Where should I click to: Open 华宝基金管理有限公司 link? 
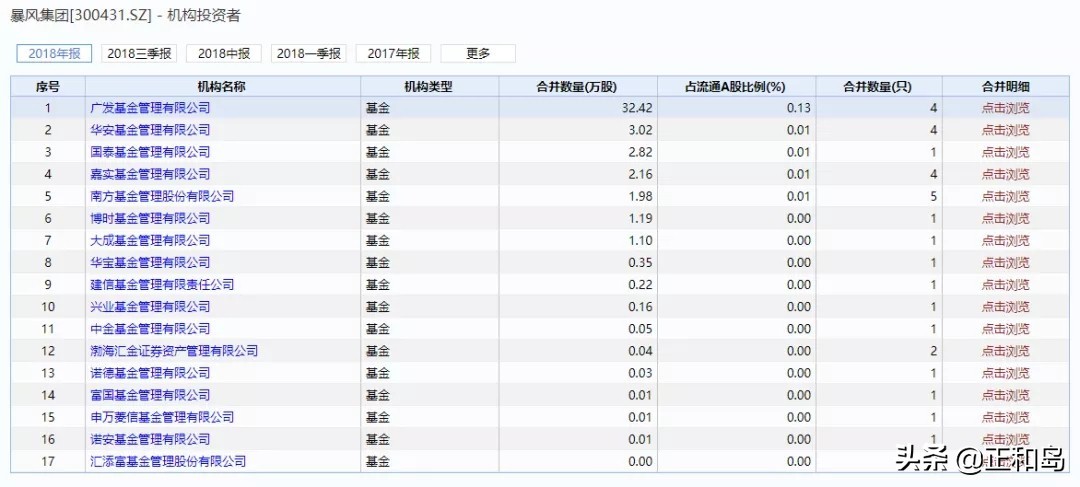click(150, 262)
